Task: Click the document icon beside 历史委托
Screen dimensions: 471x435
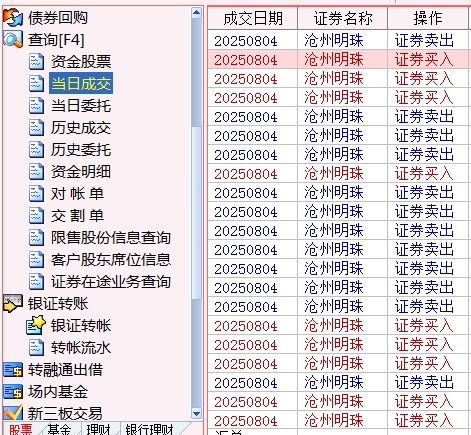Action: (x=36, y=149)
